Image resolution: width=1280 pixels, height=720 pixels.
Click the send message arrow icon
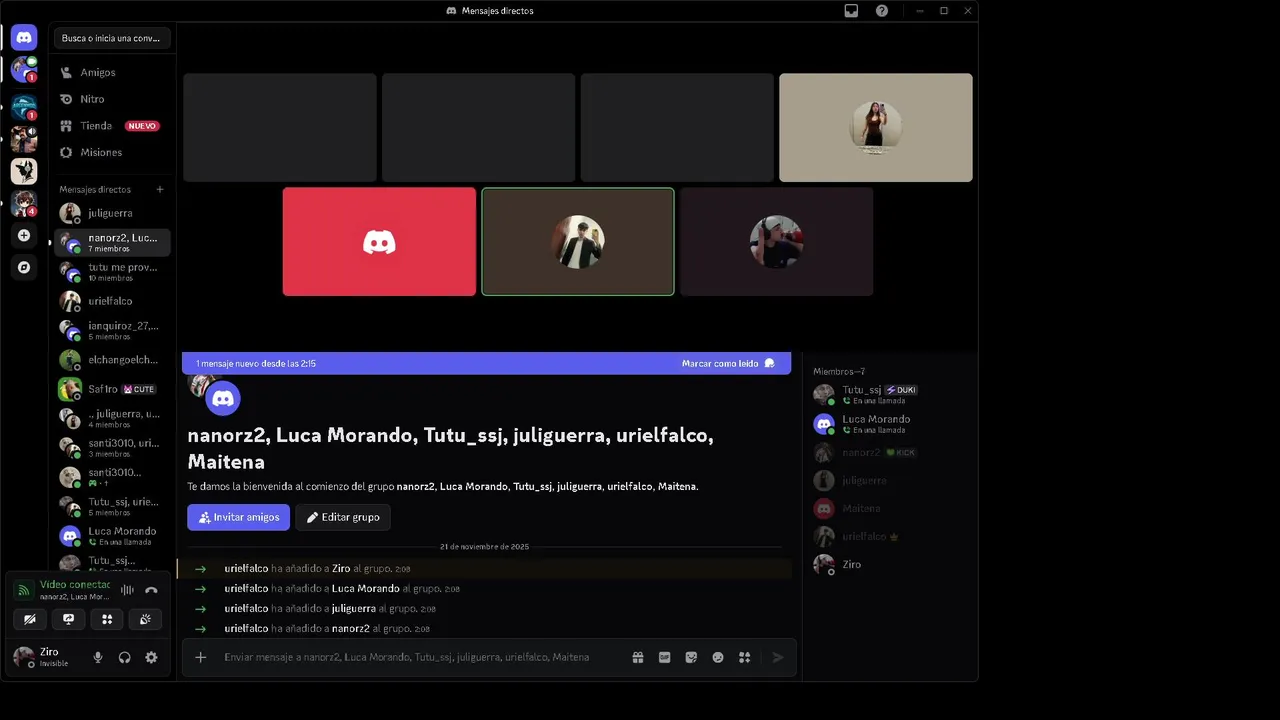[778, 657]
